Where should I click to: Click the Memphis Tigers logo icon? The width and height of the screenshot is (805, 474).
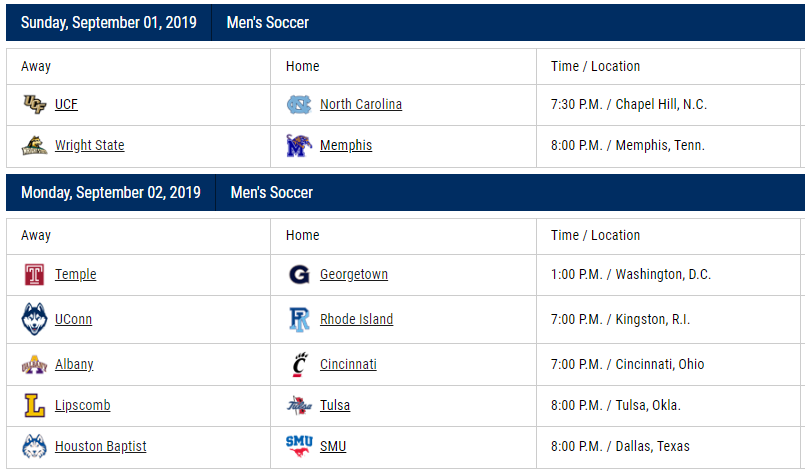click(299, 145)
